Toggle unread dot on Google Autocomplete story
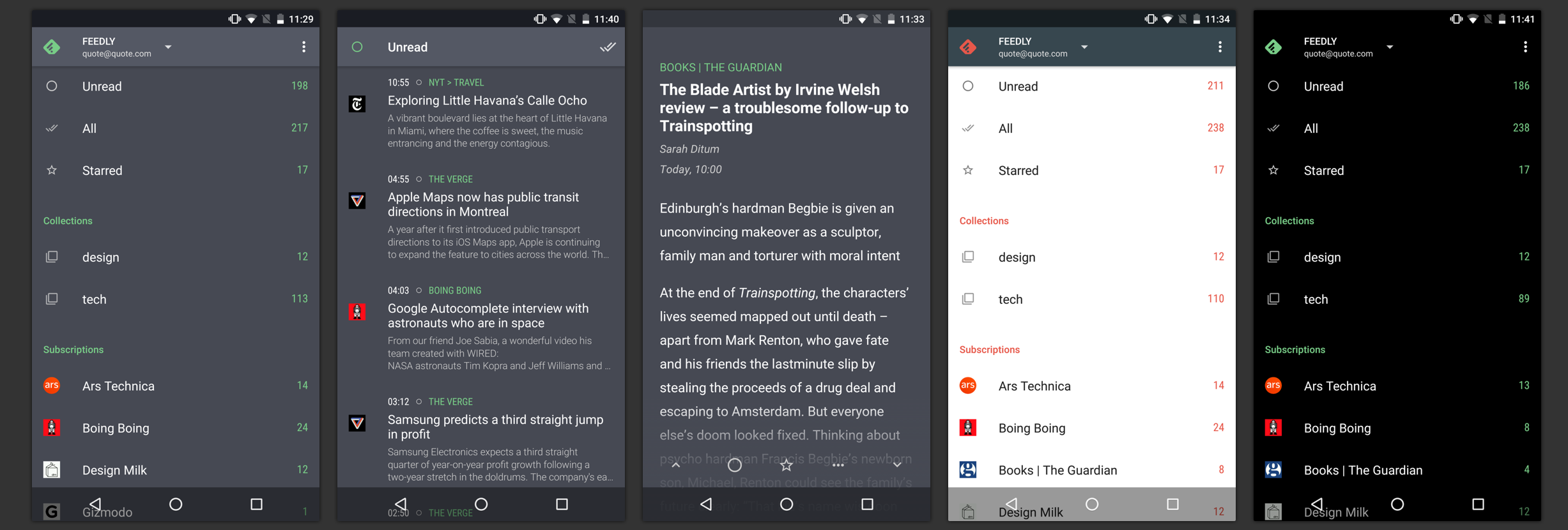 coord(419,291)
